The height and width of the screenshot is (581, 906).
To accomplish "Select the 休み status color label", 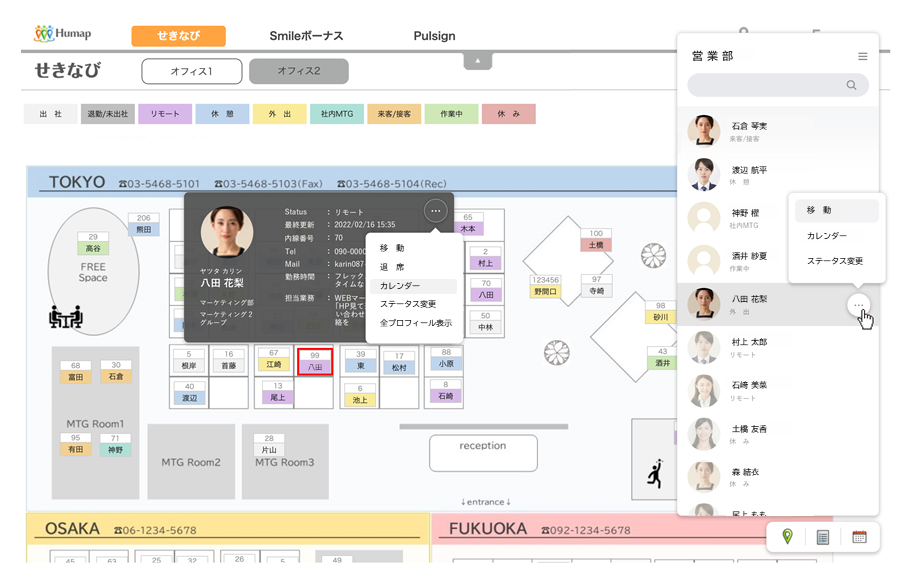I will [509, 115].
